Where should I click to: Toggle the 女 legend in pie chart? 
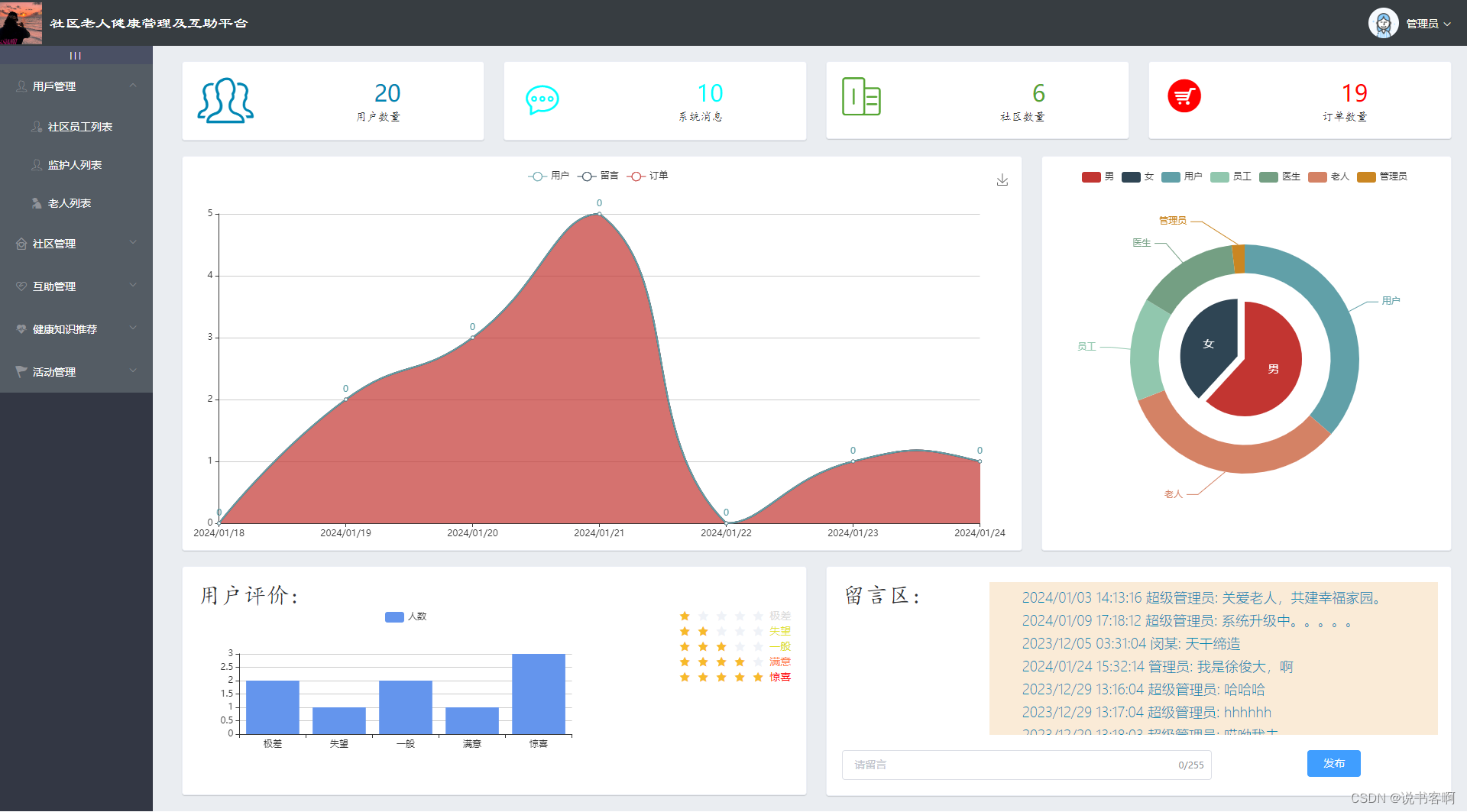(x=1138, y=176)
